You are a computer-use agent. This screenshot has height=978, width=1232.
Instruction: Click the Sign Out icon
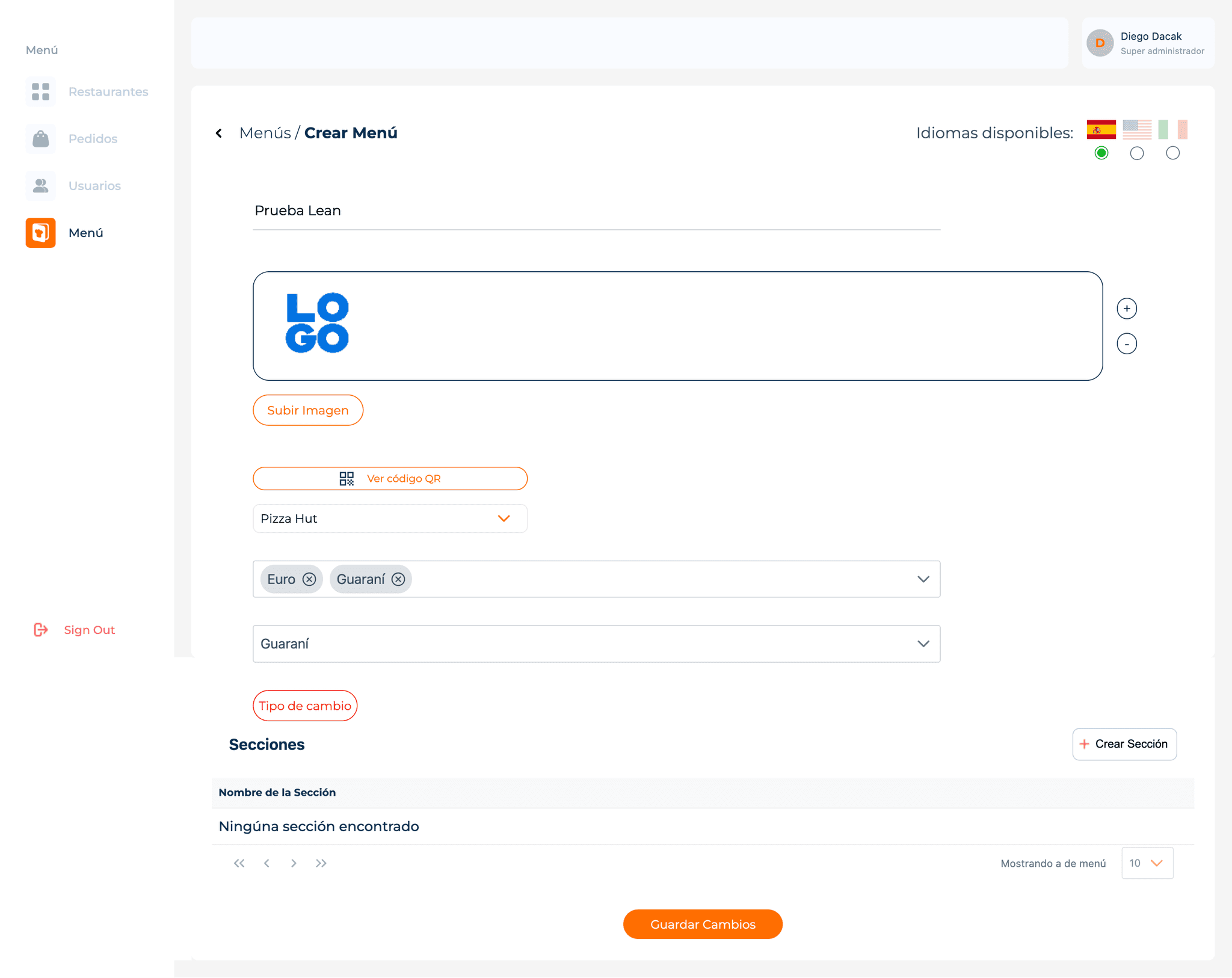(40, 630)
